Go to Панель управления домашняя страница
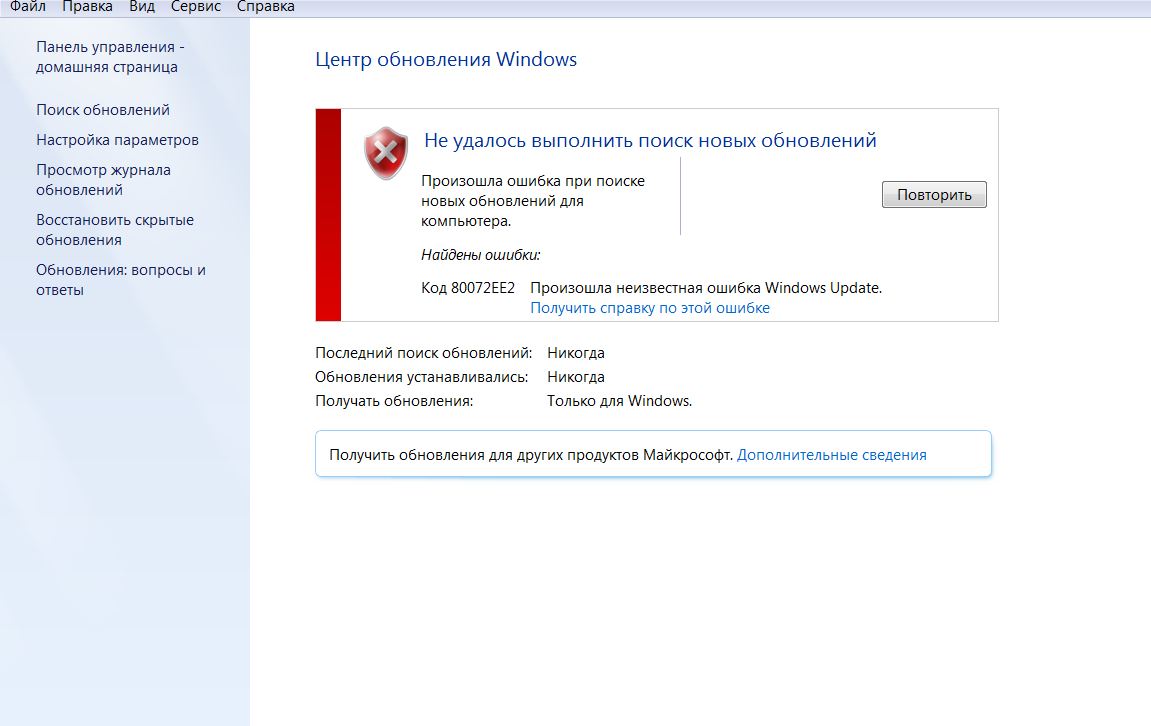Viewport: 1151px width, 726px height. [110, 57]
